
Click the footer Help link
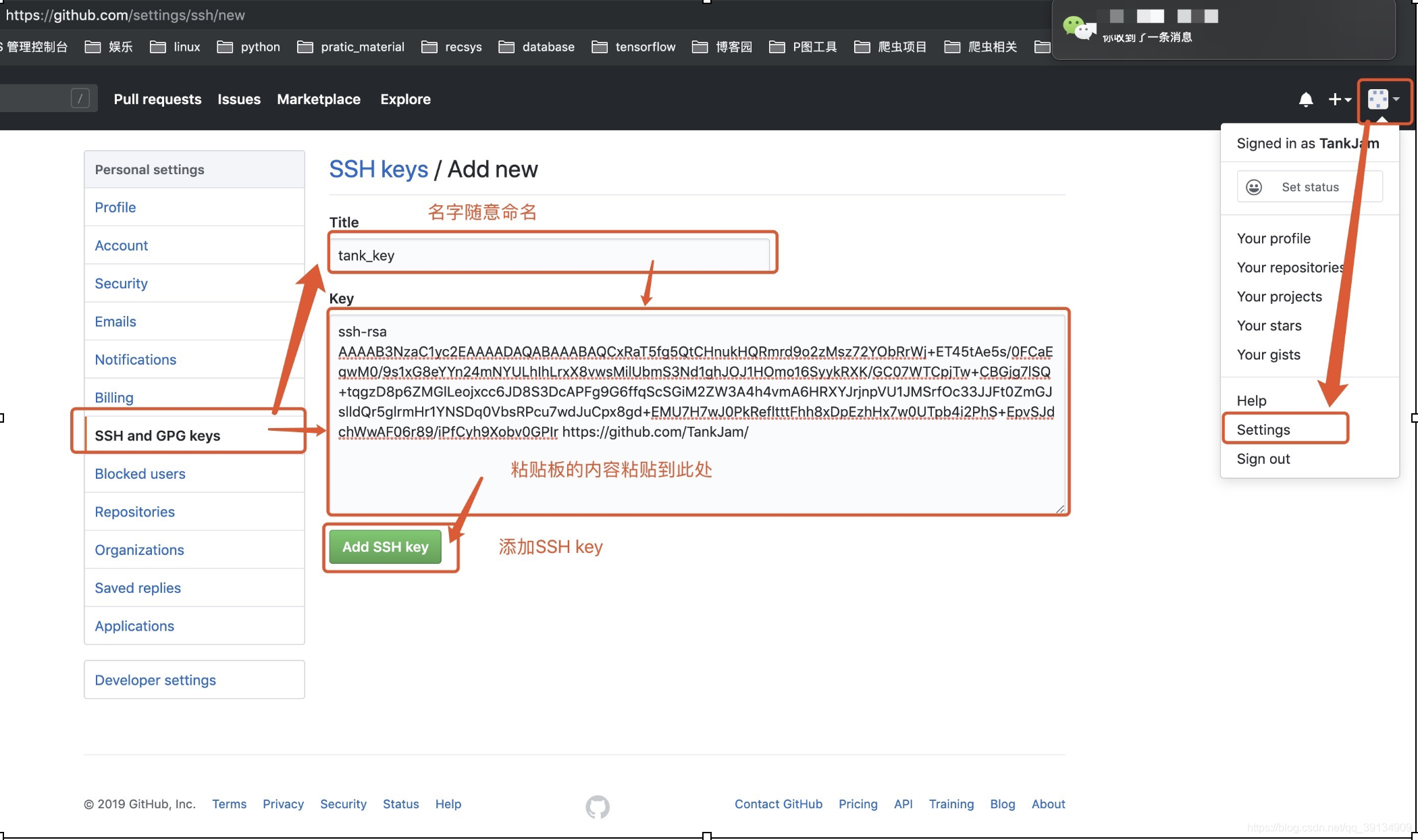click(448, 804)
